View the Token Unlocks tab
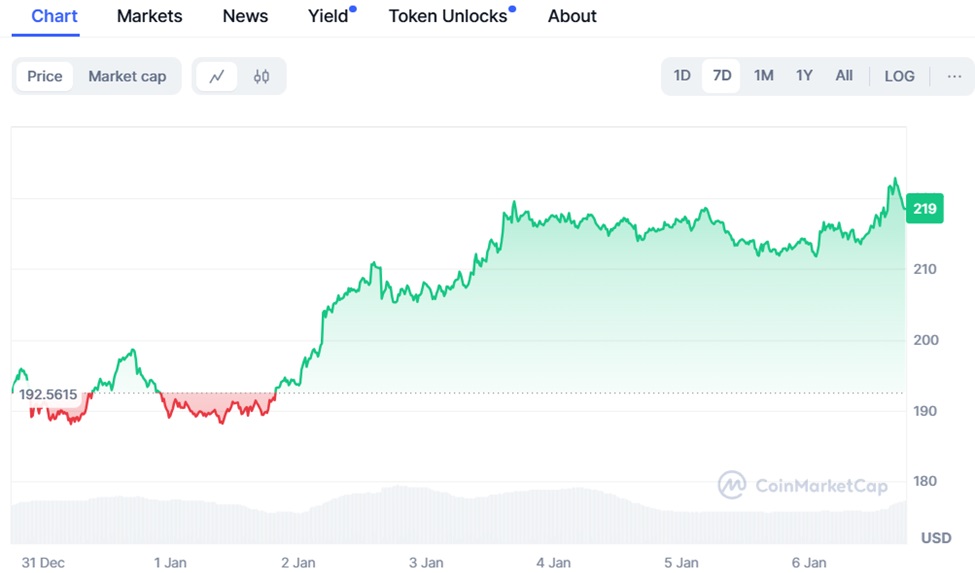Image resolution: width=975 pixels, height=573 pixels. pyautogui.click(x=448, y=16)
